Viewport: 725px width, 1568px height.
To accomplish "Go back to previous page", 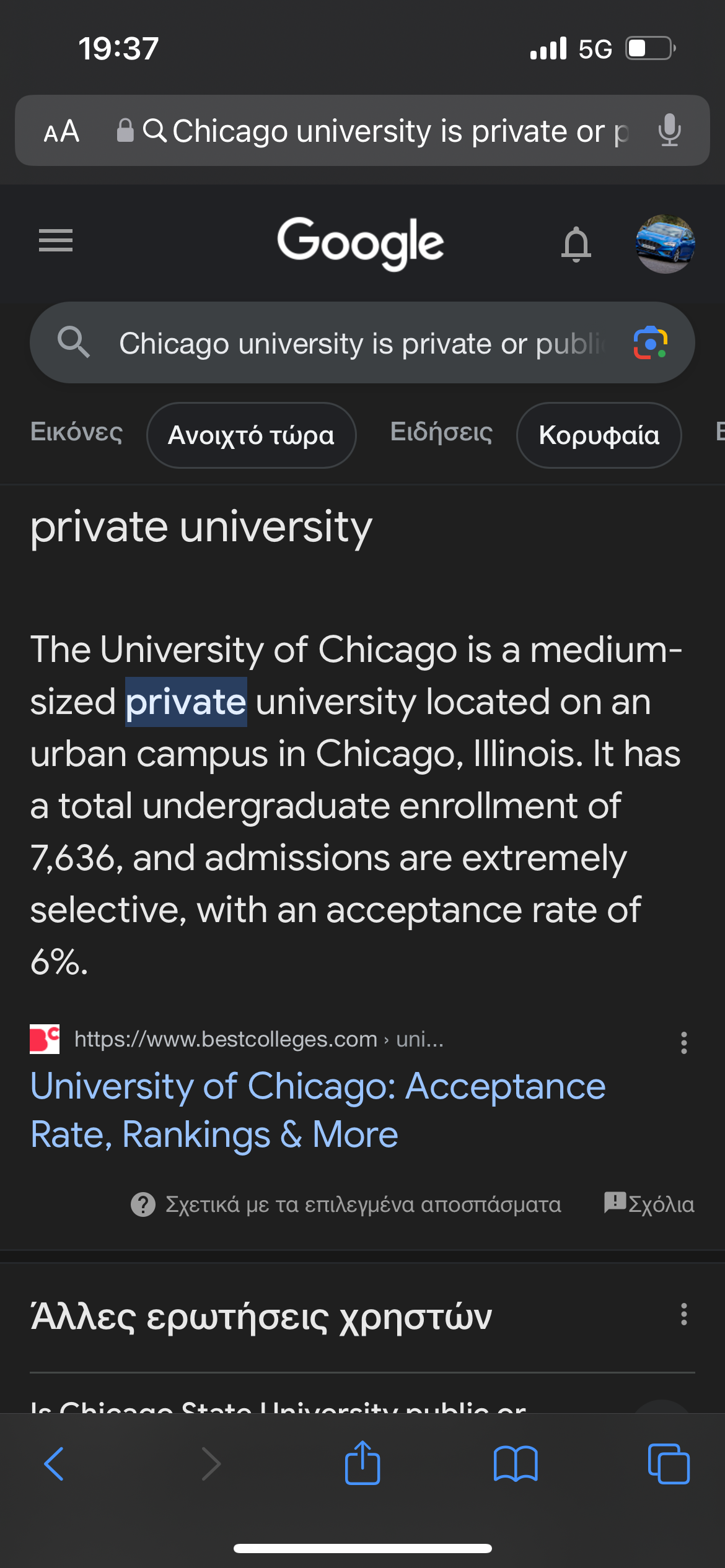I will tap(55, 1463).
